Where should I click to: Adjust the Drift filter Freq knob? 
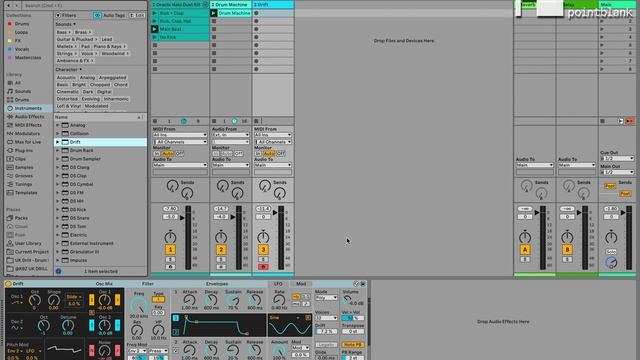pyautogui.click(x=138, y=304)
